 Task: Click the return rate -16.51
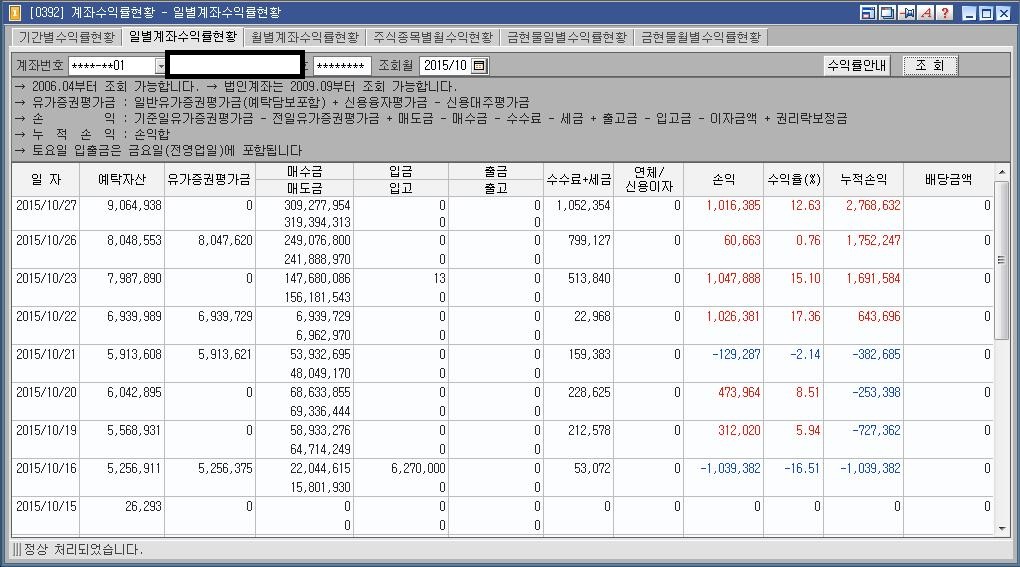coord(802,469)
